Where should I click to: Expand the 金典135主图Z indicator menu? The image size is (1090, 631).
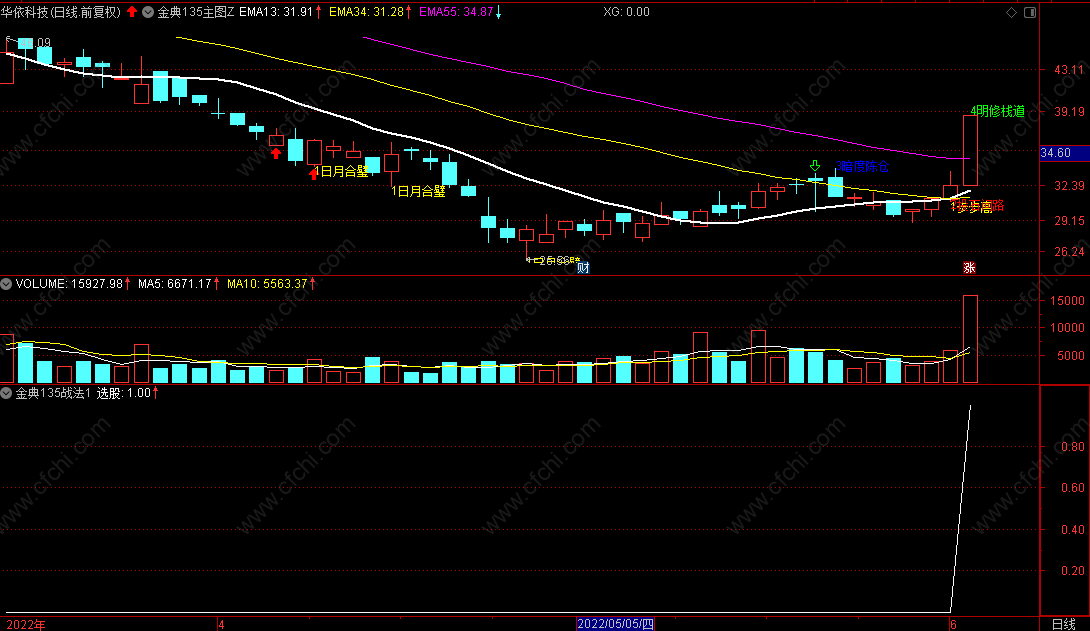tap(148, 12)
